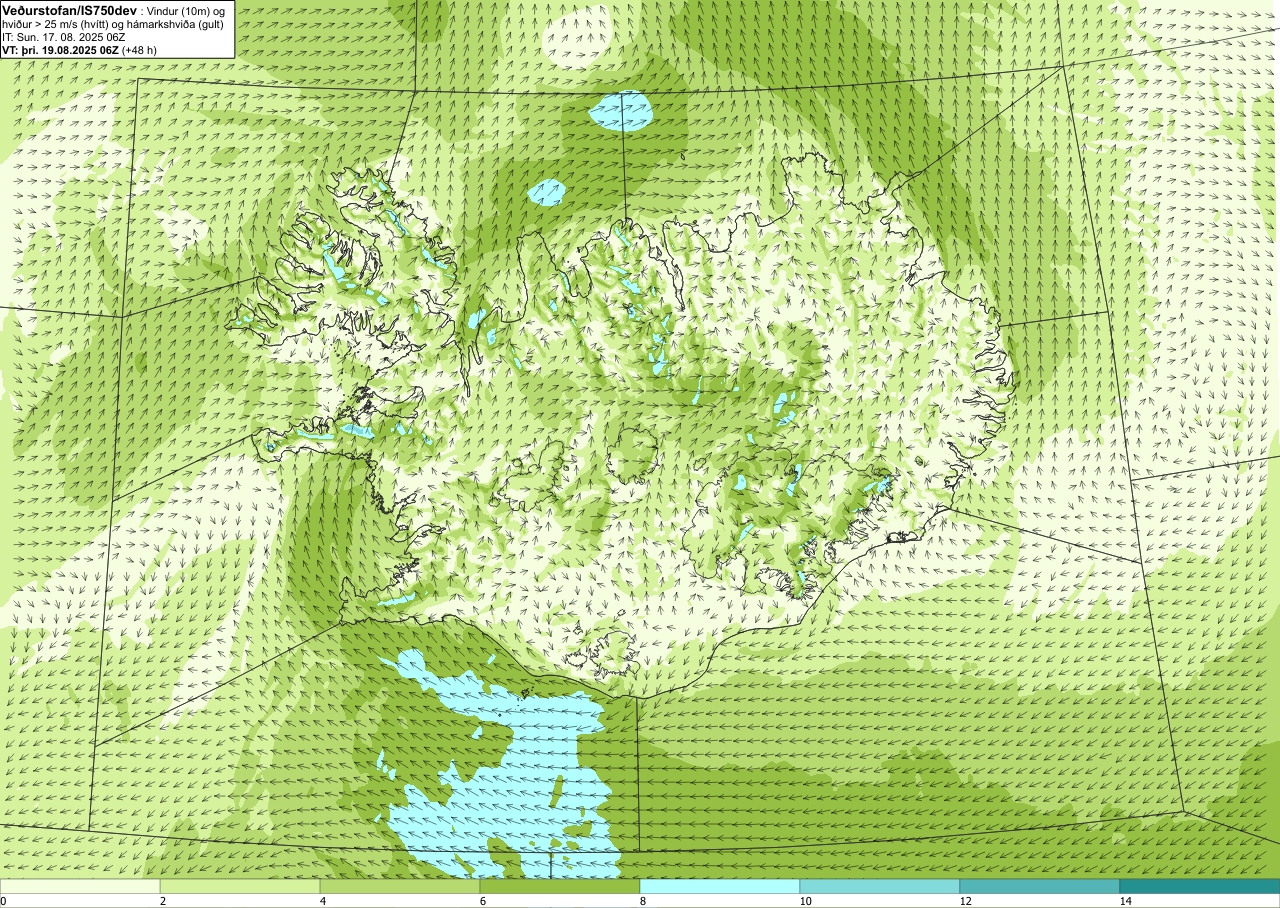Click the topmost cyan patch north of Iceland
This screenshot has width=1280, height=908.
click(620, 111)
